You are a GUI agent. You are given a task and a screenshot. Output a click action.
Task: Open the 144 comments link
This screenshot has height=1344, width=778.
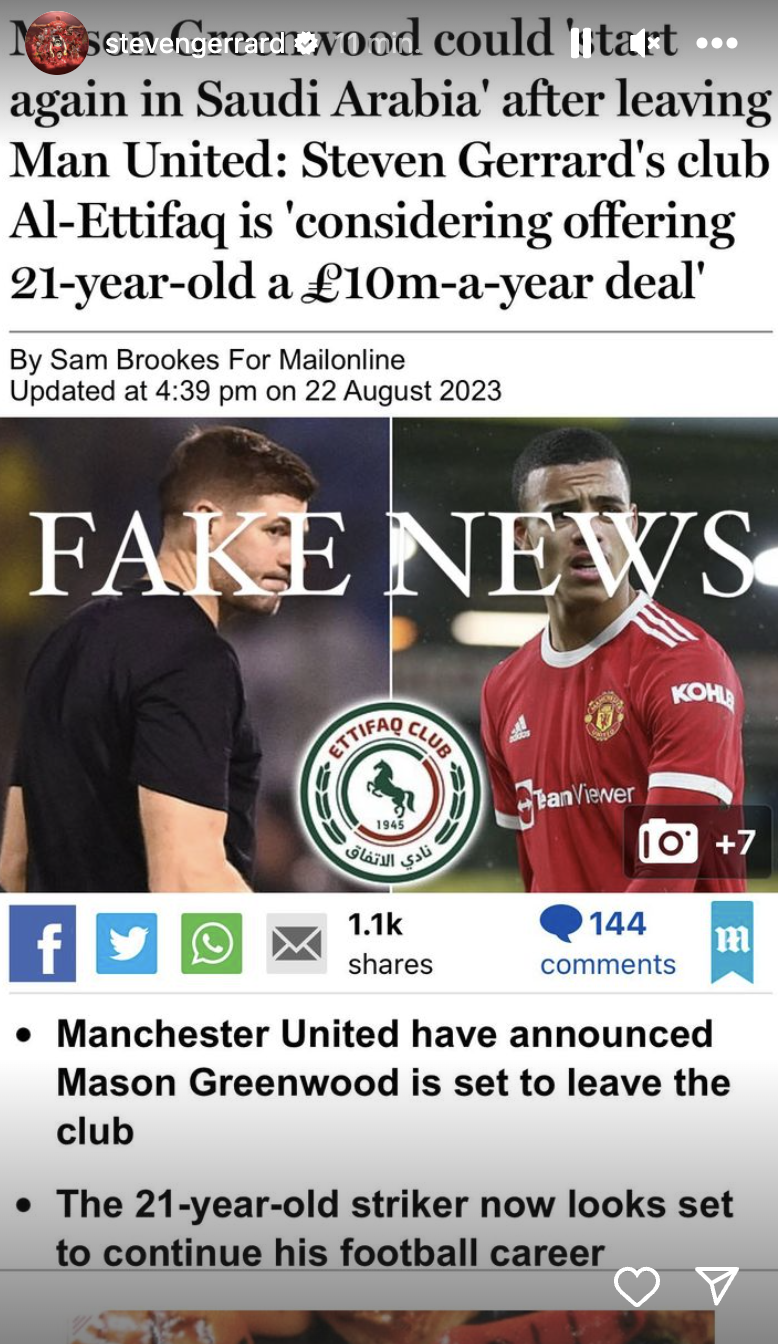pyautogui.click(x=608, y=942)
